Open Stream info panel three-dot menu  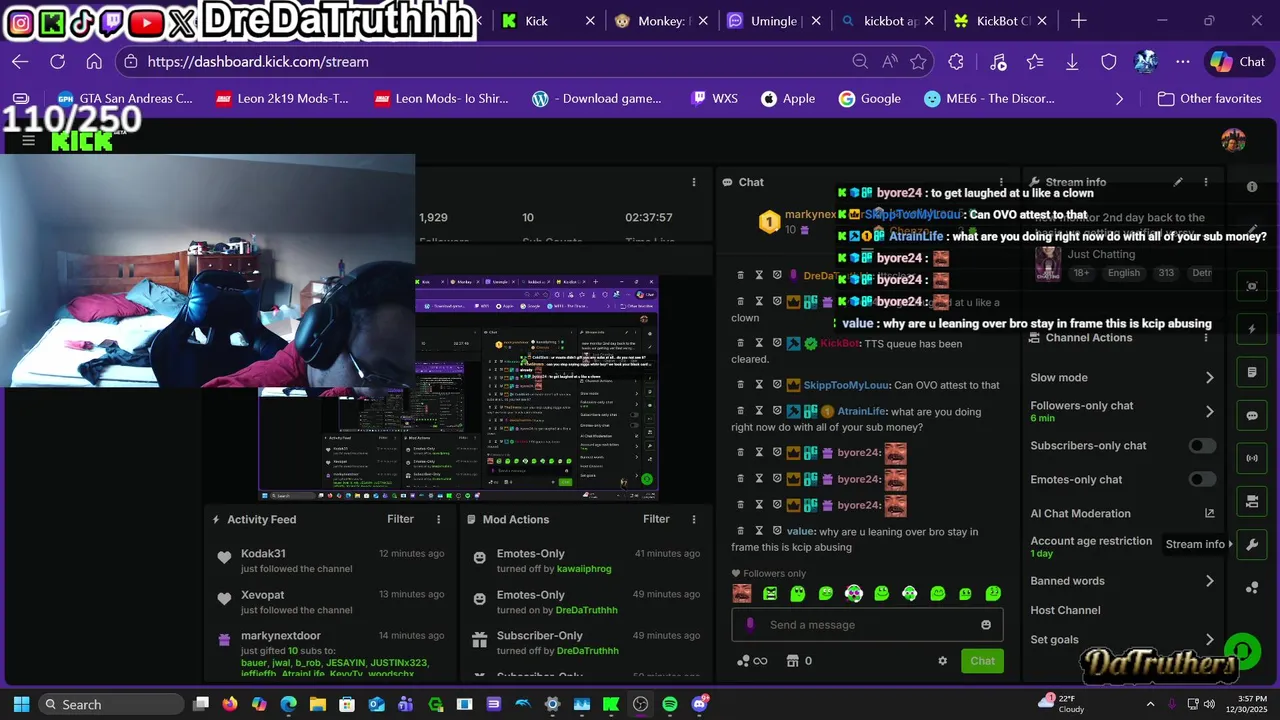point(1206,182)
